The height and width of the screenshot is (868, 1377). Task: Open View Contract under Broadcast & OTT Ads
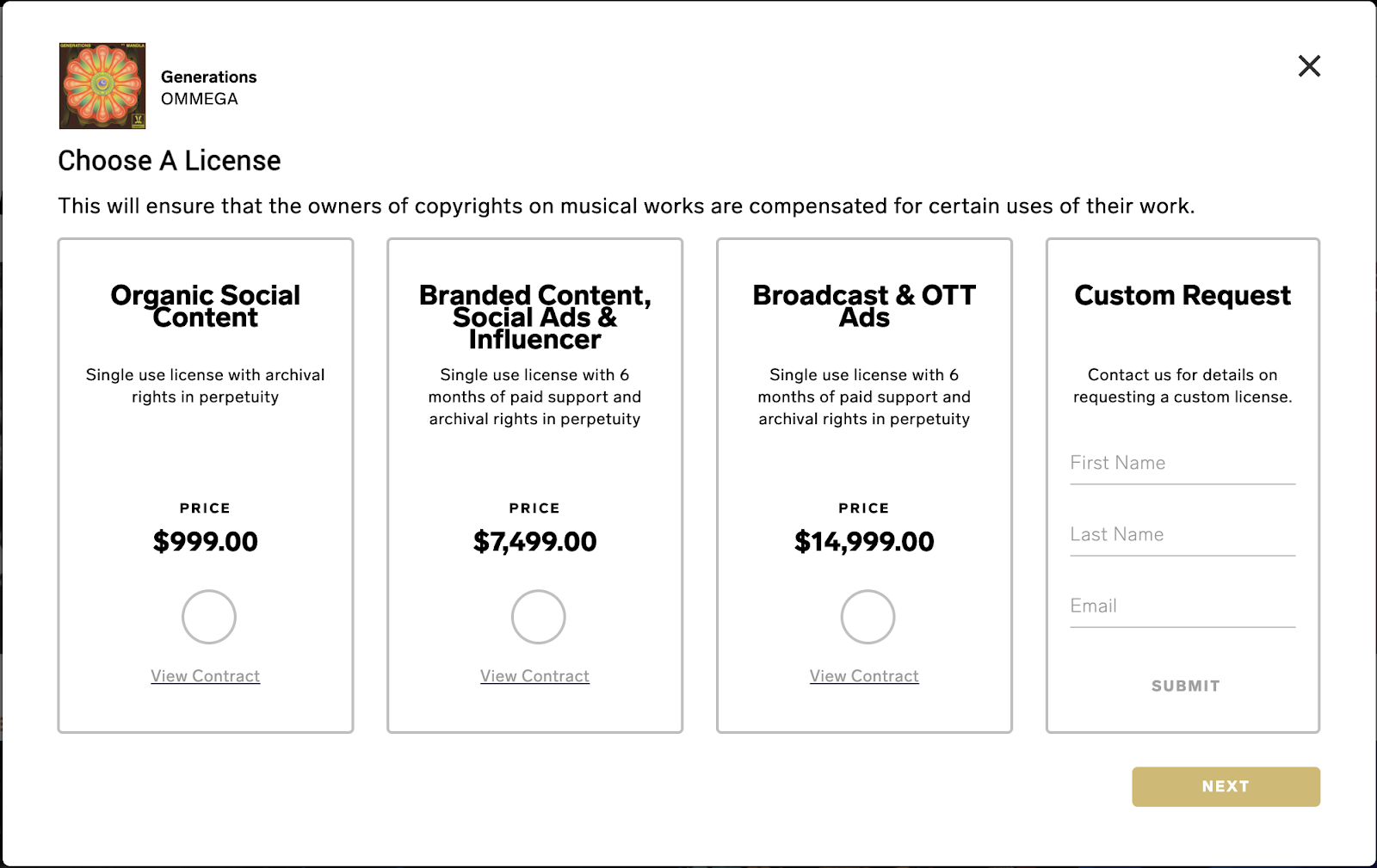click(x=864, y=676)
